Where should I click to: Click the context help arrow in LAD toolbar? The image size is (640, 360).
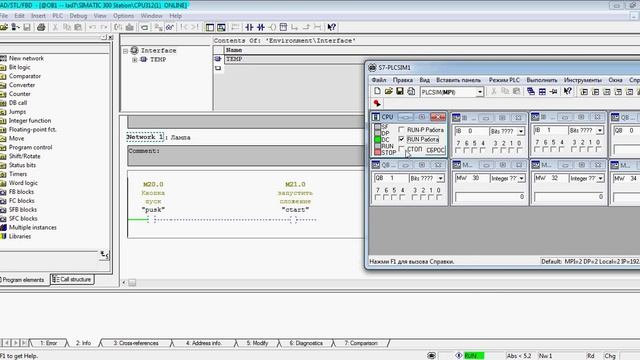coord(331,27)
